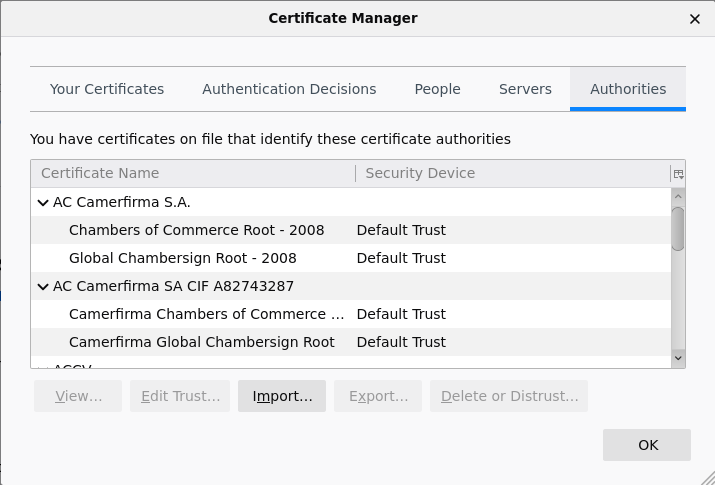Confirm with the OK button

click(647, 445)
